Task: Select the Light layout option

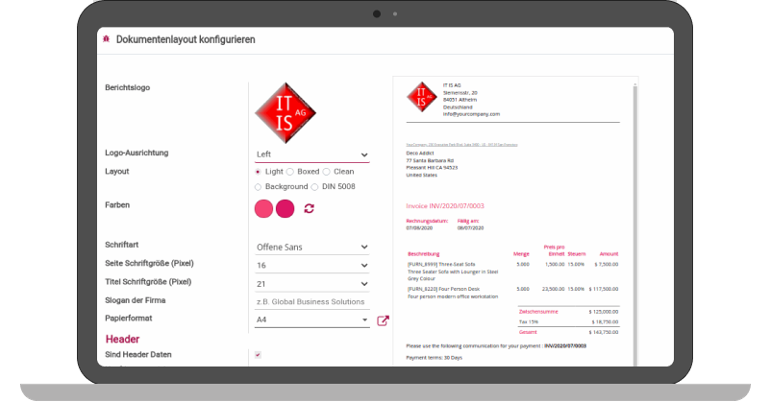Action: (258, 172)
